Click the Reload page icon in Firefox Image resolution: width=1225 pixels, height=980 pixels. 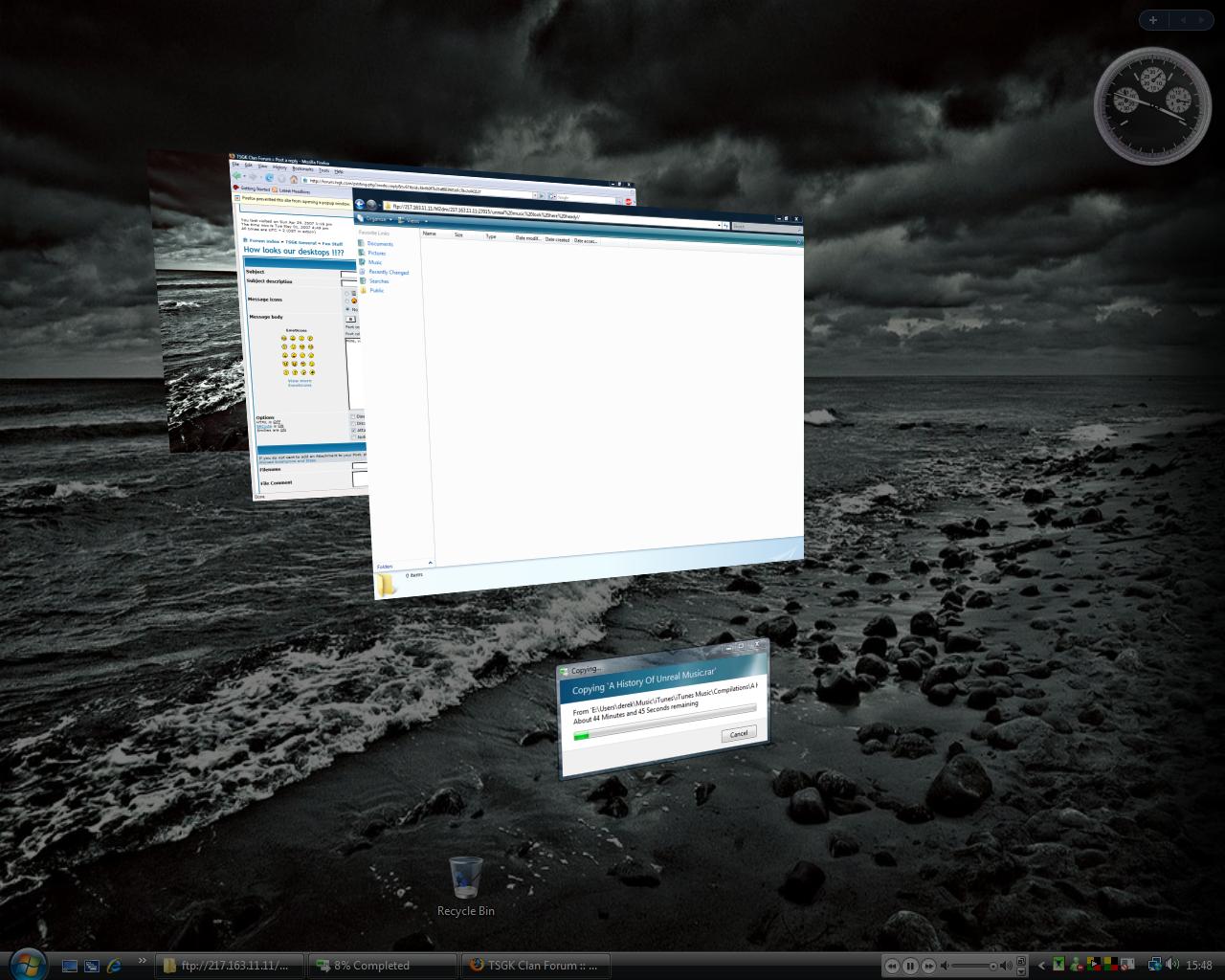click(269, 177)
